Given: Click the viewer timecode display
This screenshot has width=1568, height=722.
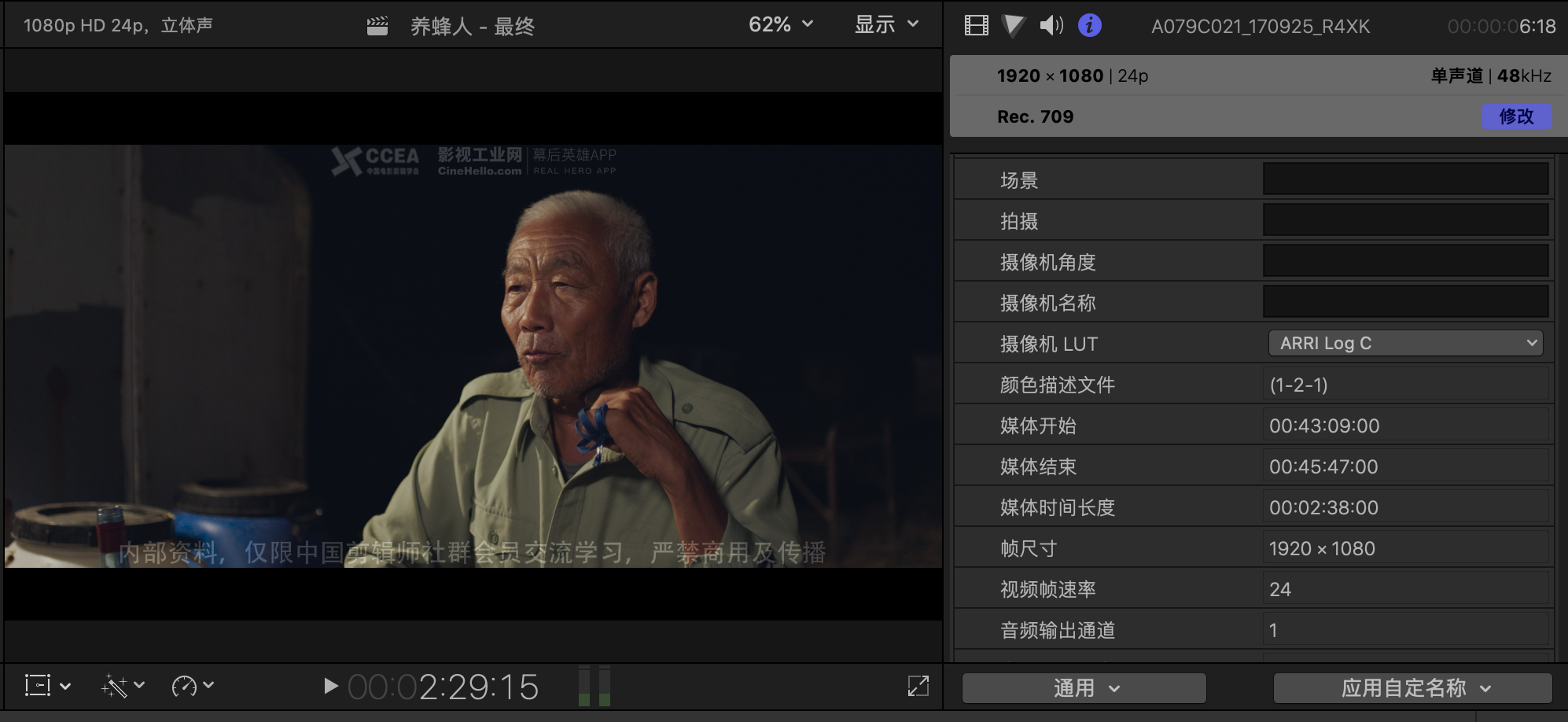Looking at the screenshot, I should pos(444,687).
